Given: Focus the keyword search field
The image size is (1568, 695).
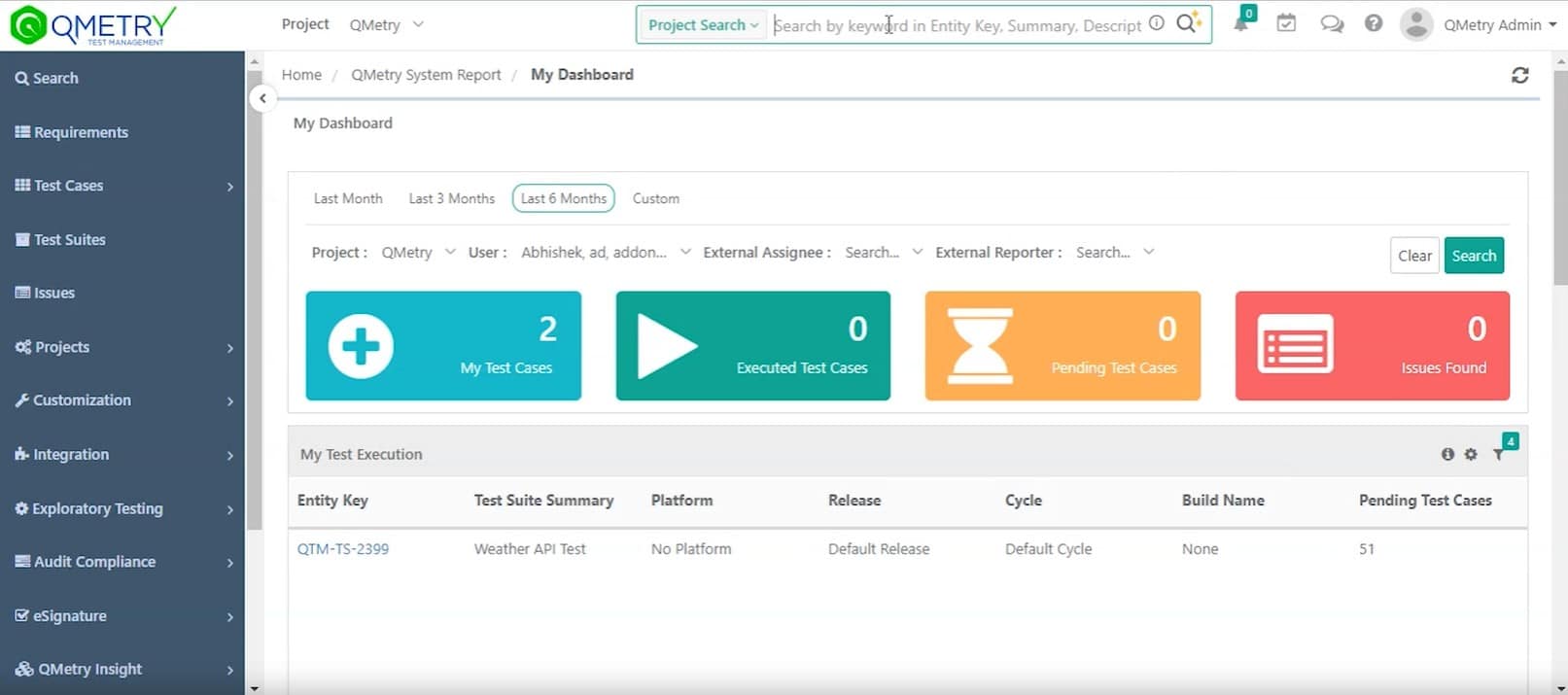Looking at the screenshot, I should 958,24.
